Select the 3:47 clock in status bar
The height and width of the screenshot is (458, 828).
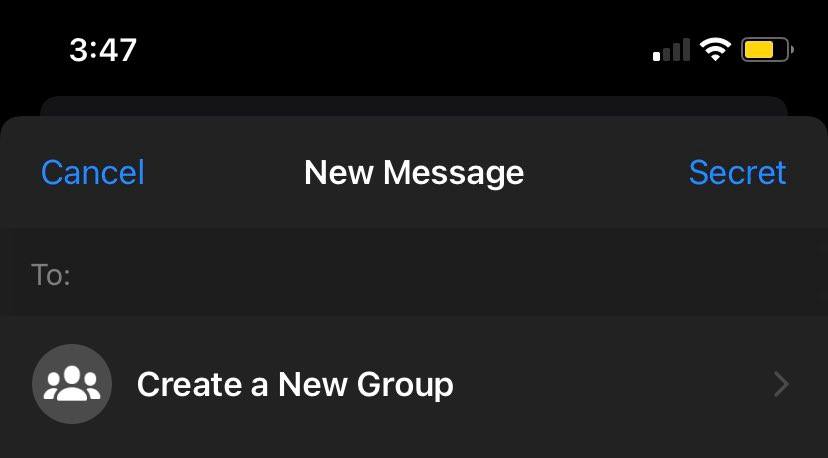click(103, 50)
